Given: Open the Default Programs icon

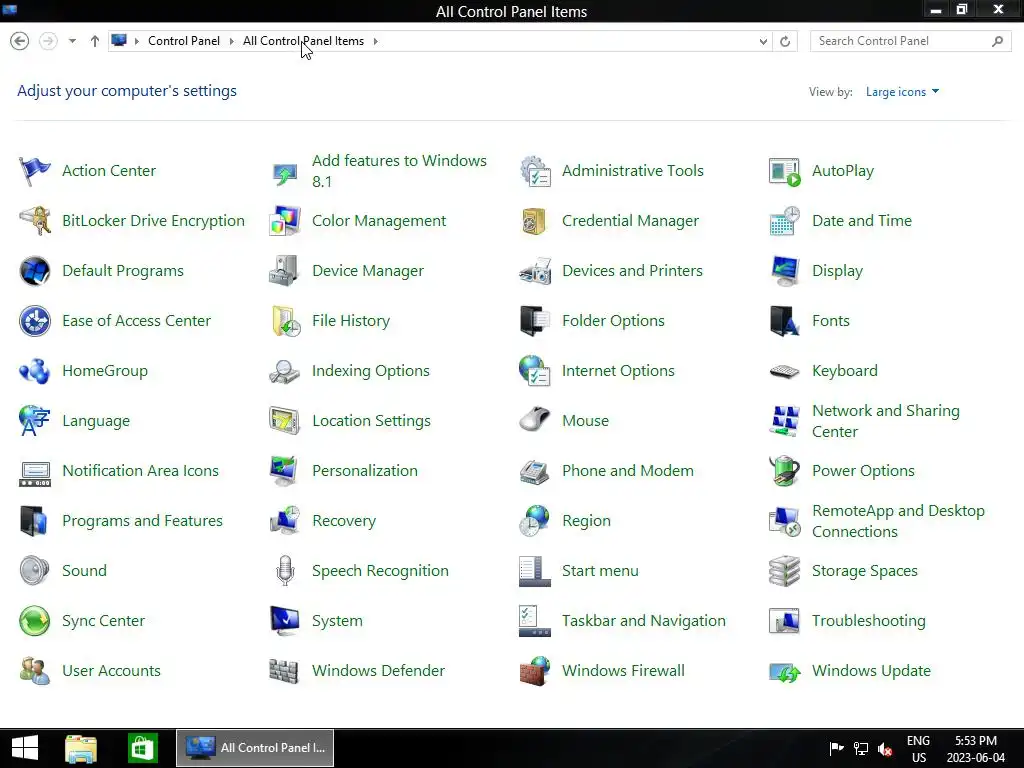Looking at the screenshot, I should coord(35,271).
